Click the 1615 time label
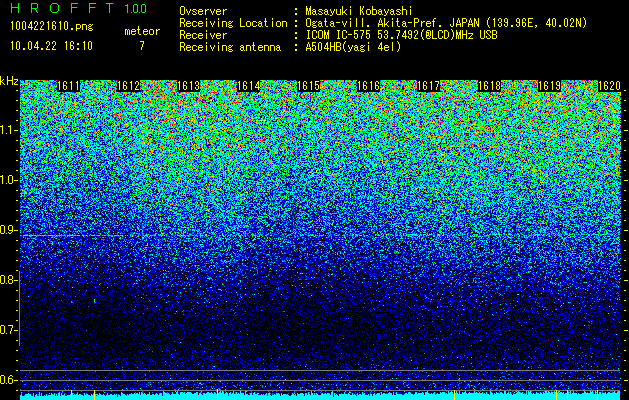 pyautogui.click(x=308, y=86)
